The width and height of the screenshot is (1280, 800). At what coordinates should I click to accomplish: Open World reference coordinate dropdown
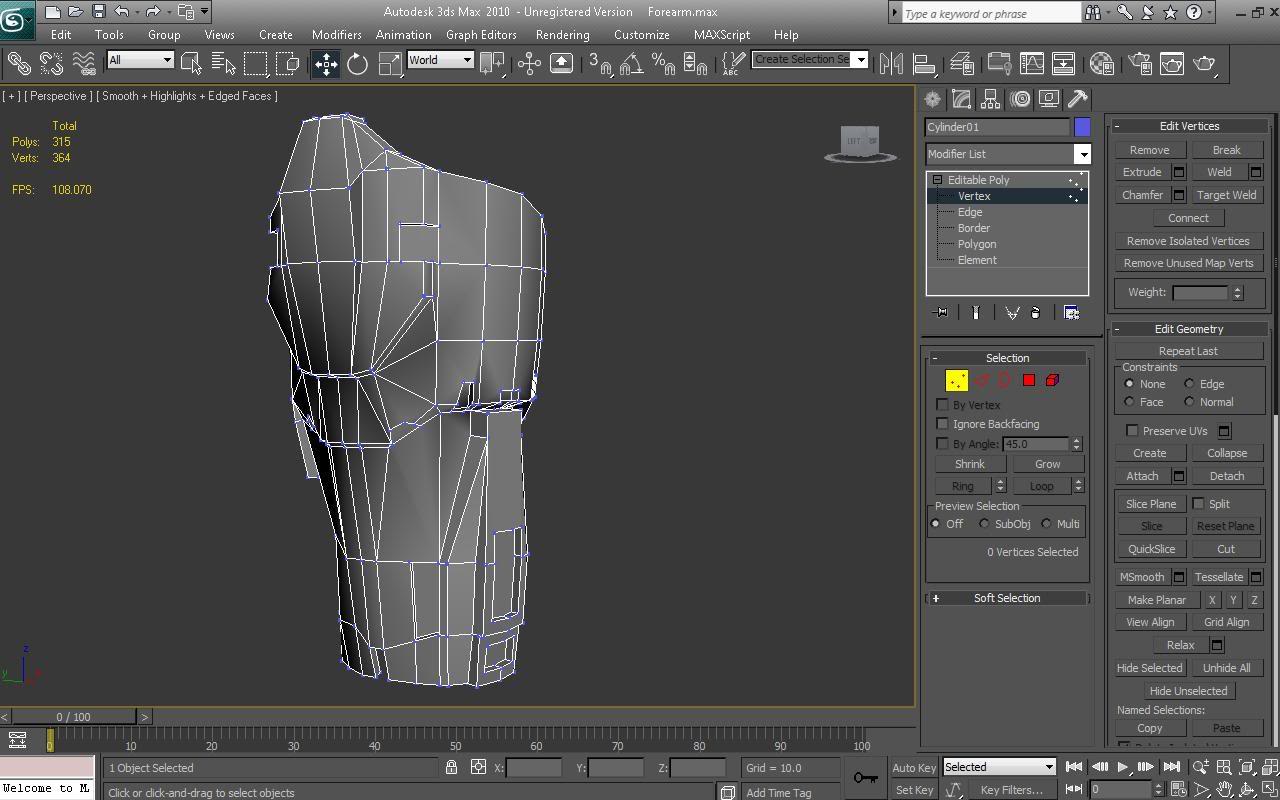440,60
